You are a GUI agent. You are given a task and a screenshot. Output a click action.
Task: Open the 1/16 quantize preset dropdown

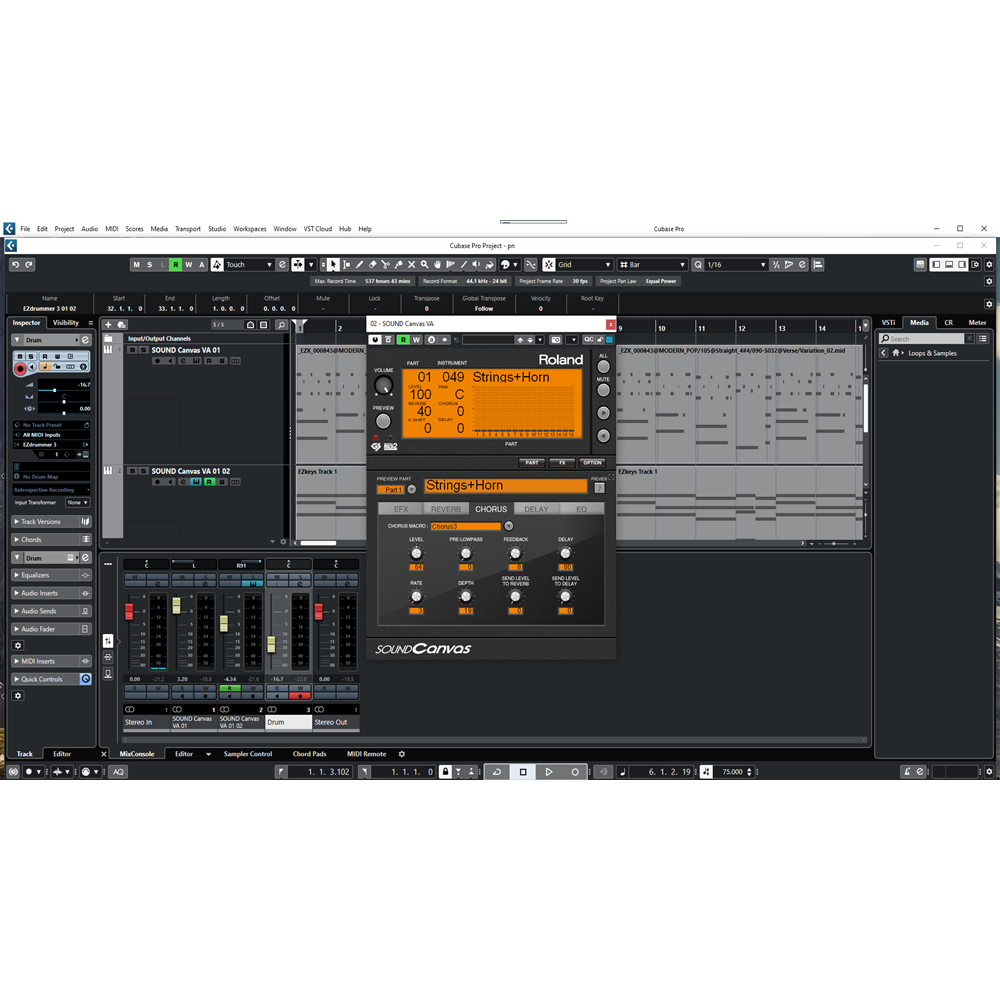point(737,265)
